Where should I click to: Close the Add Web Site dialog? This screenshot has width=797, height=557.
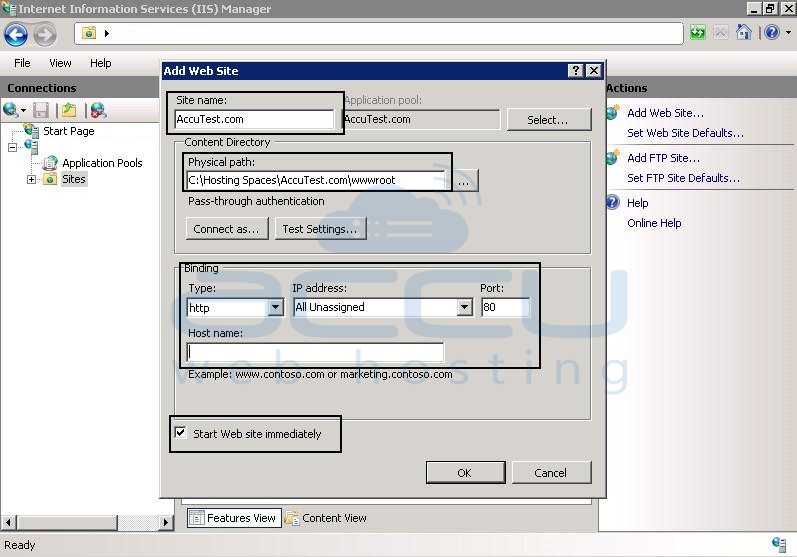coord(594,71)
